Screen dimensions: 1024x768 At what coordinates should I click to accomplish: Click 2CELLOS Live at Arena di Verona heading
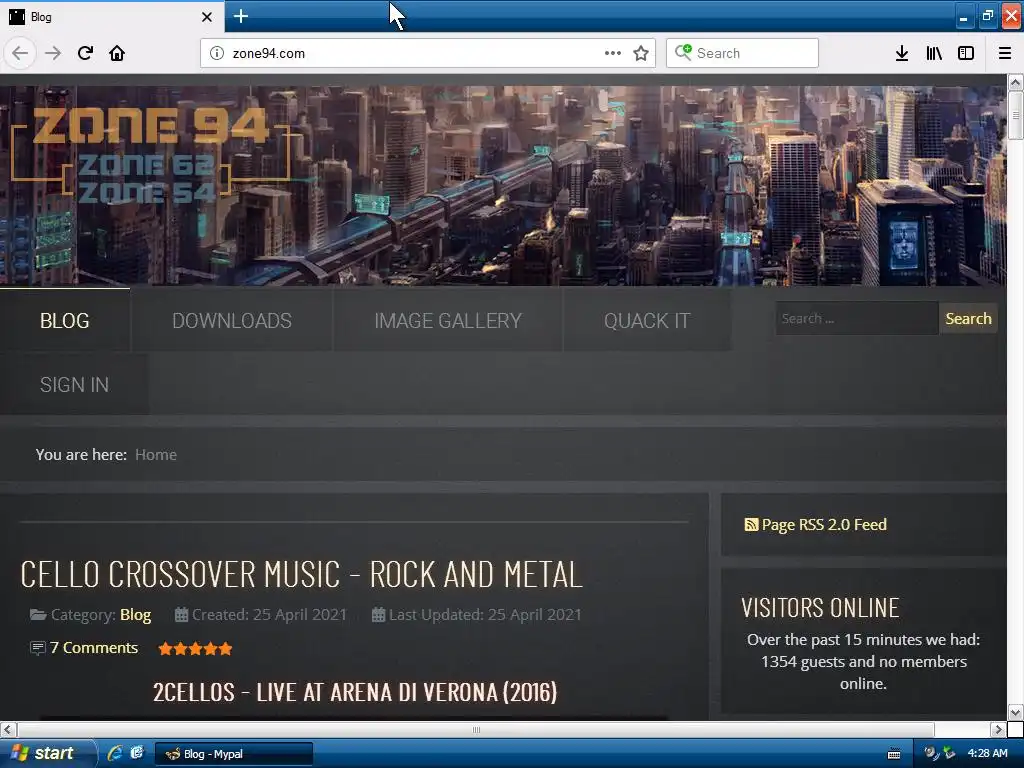coord(355,692)
